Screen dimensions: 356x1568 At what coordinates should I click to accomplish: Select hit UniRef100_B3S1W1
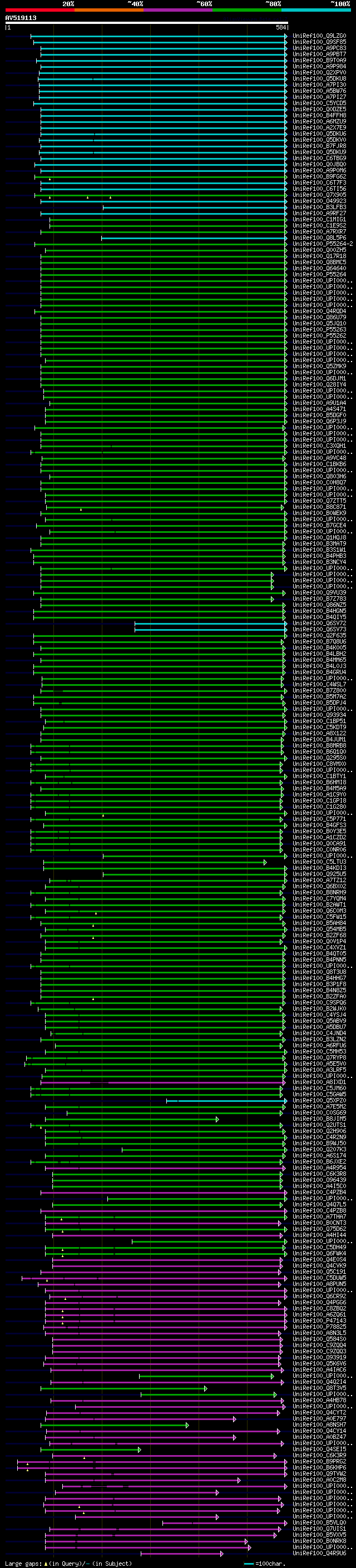319,550
